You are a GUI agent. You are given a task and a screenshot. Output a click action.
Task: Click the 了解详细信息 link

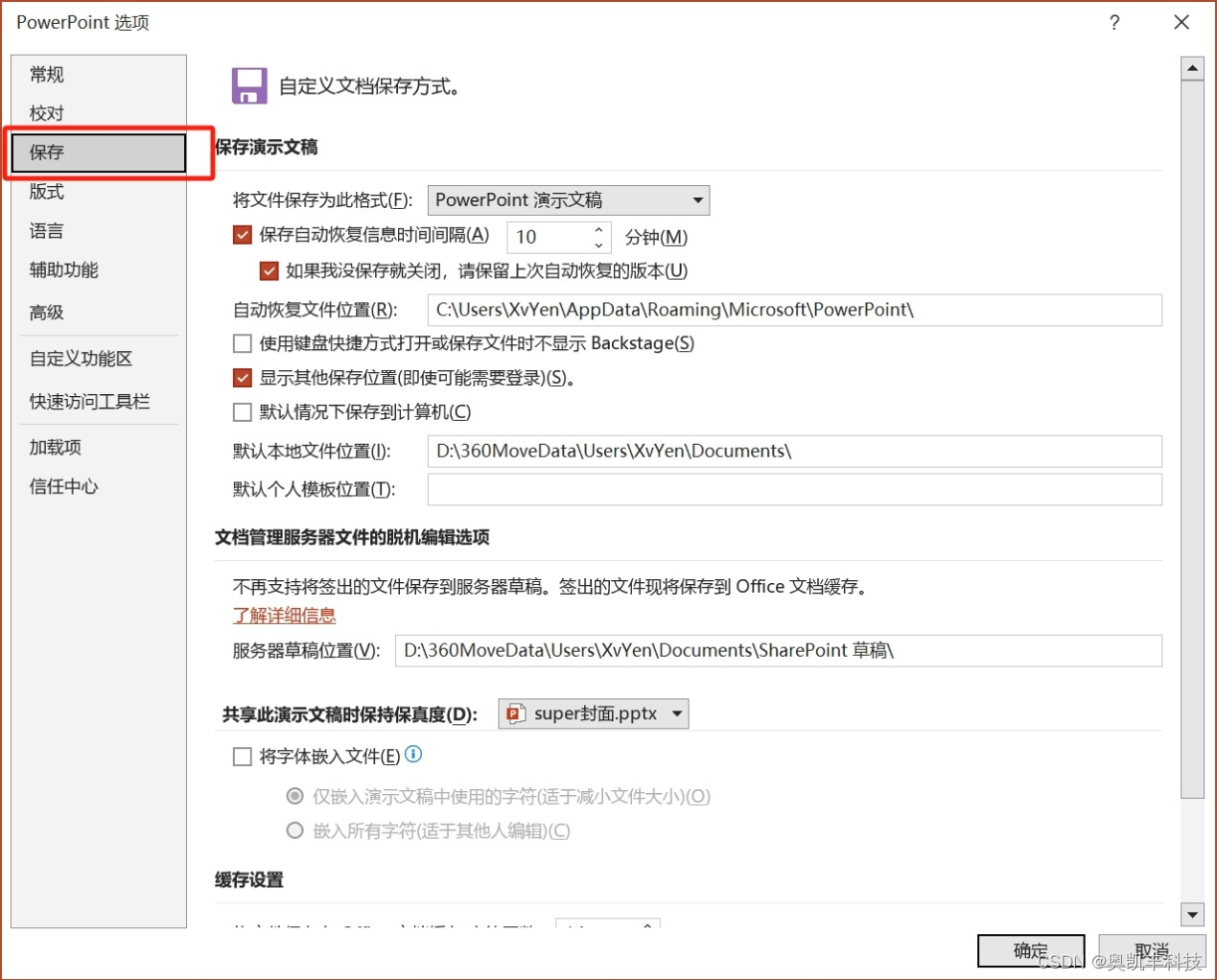pyautogui.click(x=285, y=616)
